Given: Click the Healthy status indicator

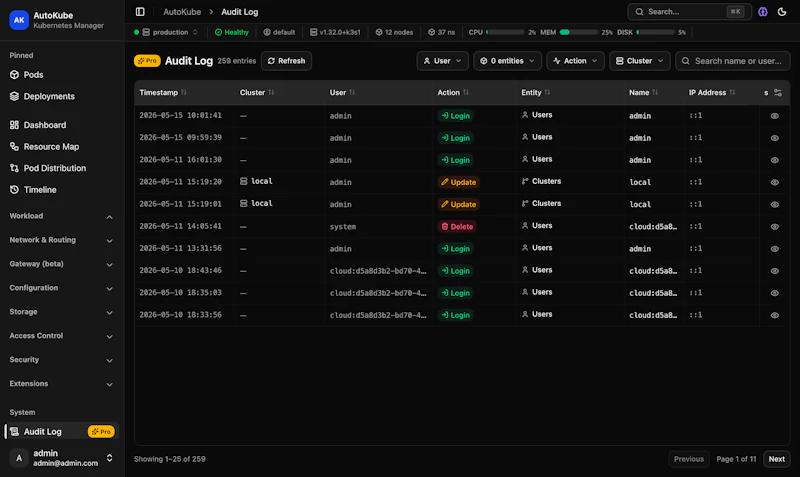Looking at the screenshot, I should (232, 32).
